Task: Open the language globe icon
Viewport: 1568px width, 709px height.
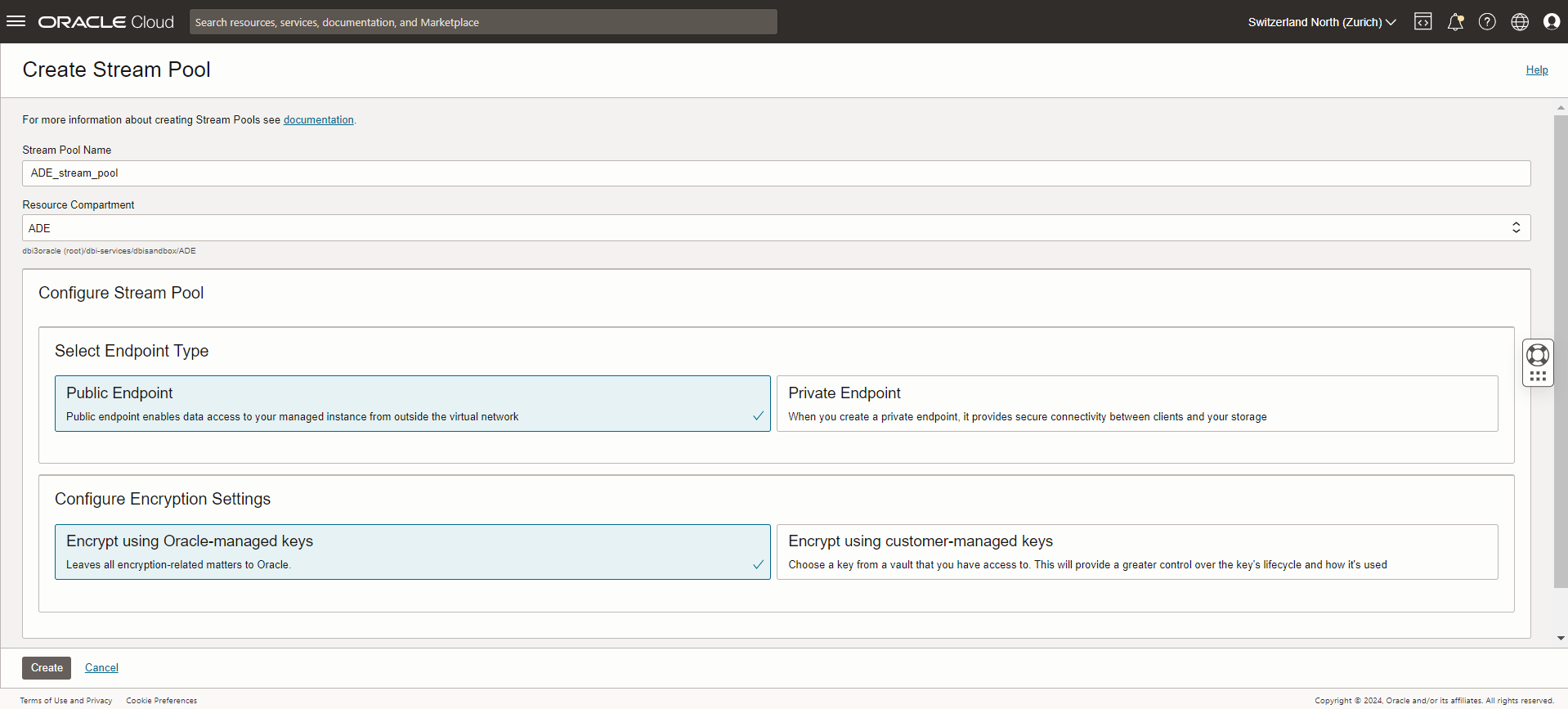Action: (x=1520, y=22)
